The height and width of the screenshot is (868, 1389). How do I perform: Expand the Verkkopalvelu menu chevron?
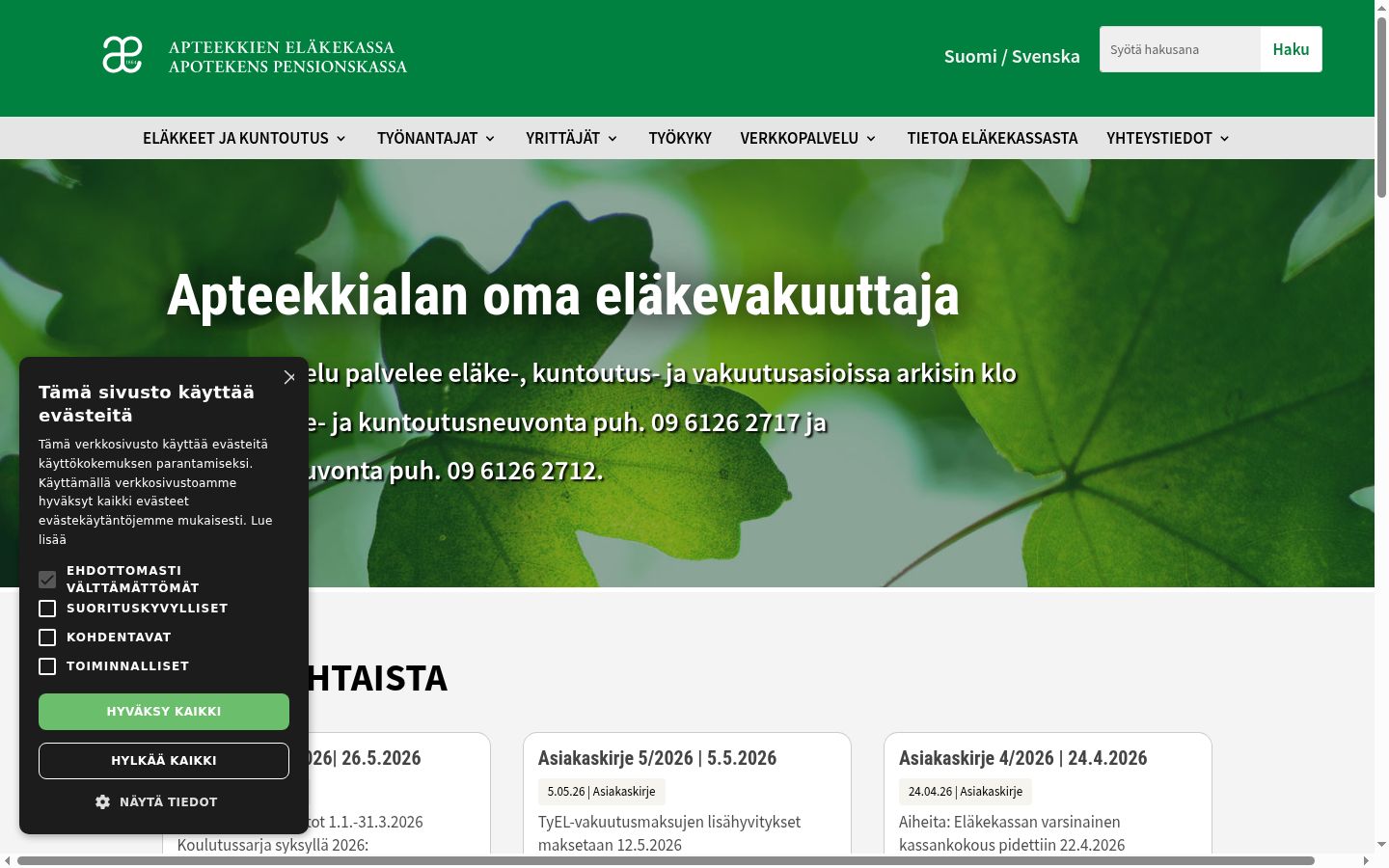click(x=871, y=139)
